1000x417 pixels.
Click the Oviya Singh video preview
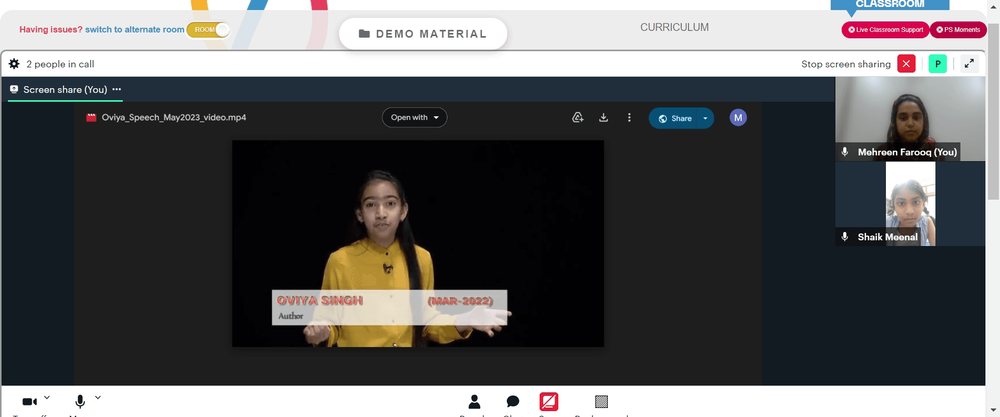(x=418, y=244)
